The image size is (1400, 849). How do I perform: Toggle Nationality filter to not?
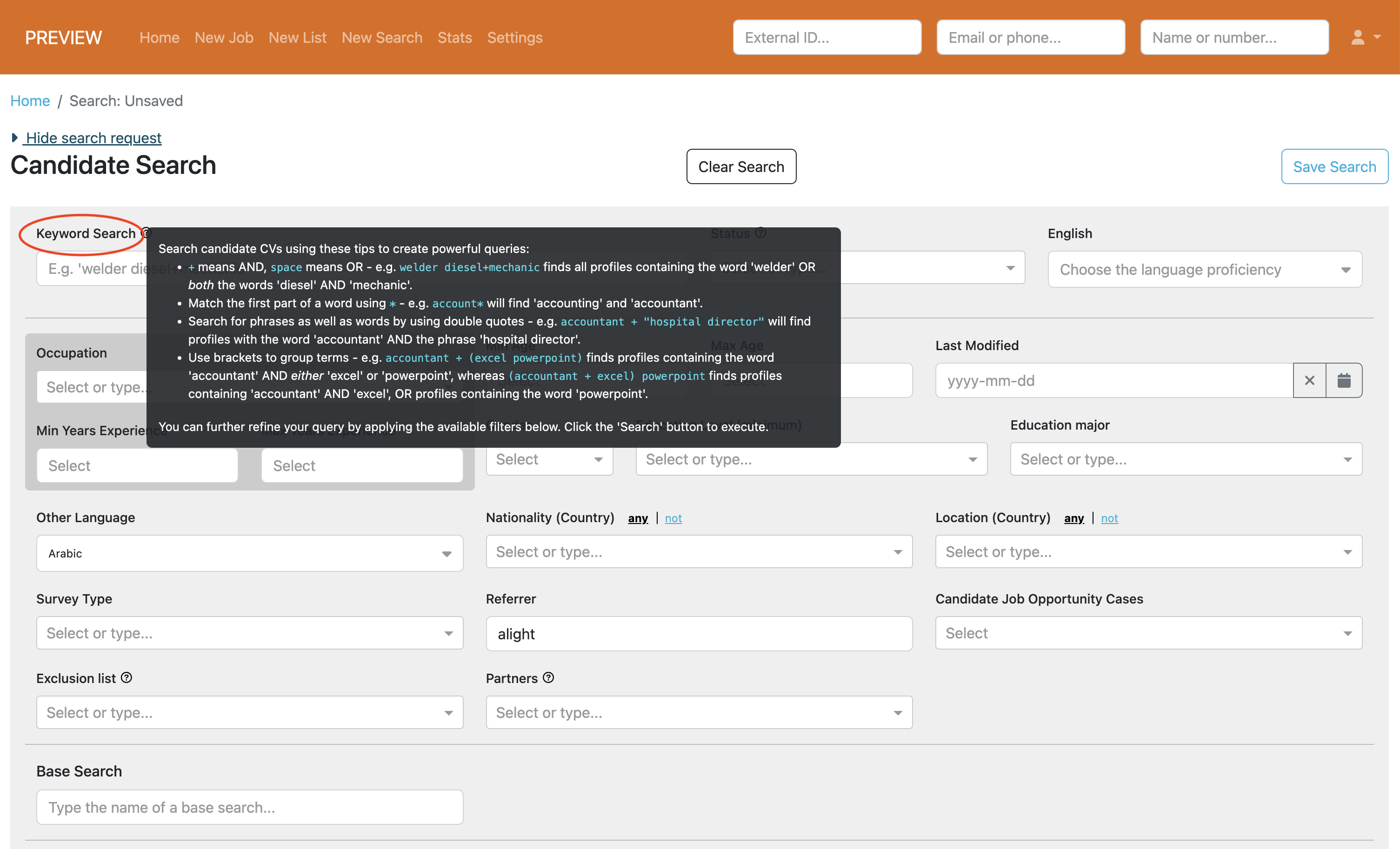673,518
